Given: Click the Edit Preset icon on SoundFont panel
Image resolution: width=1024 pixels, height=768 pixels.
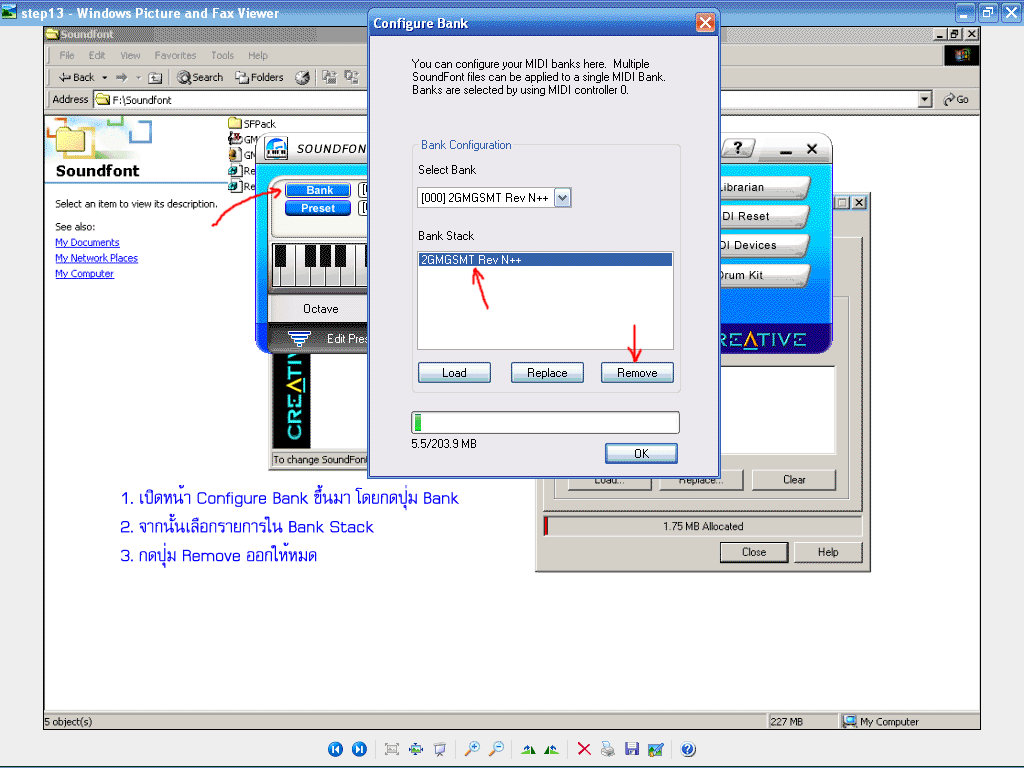Looking at the screenshot, I should [x=299, y=338].
